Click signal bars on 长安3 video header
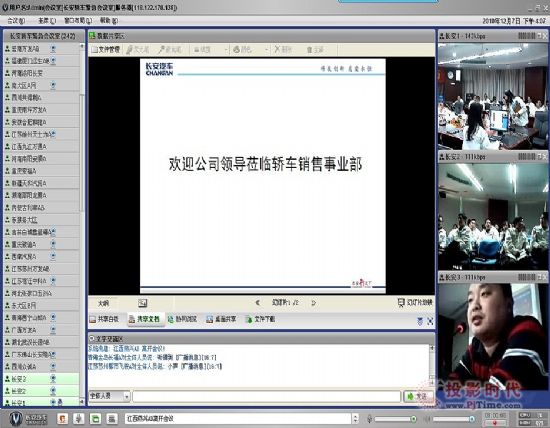550x428 pixels. click(x=526, y=277)
